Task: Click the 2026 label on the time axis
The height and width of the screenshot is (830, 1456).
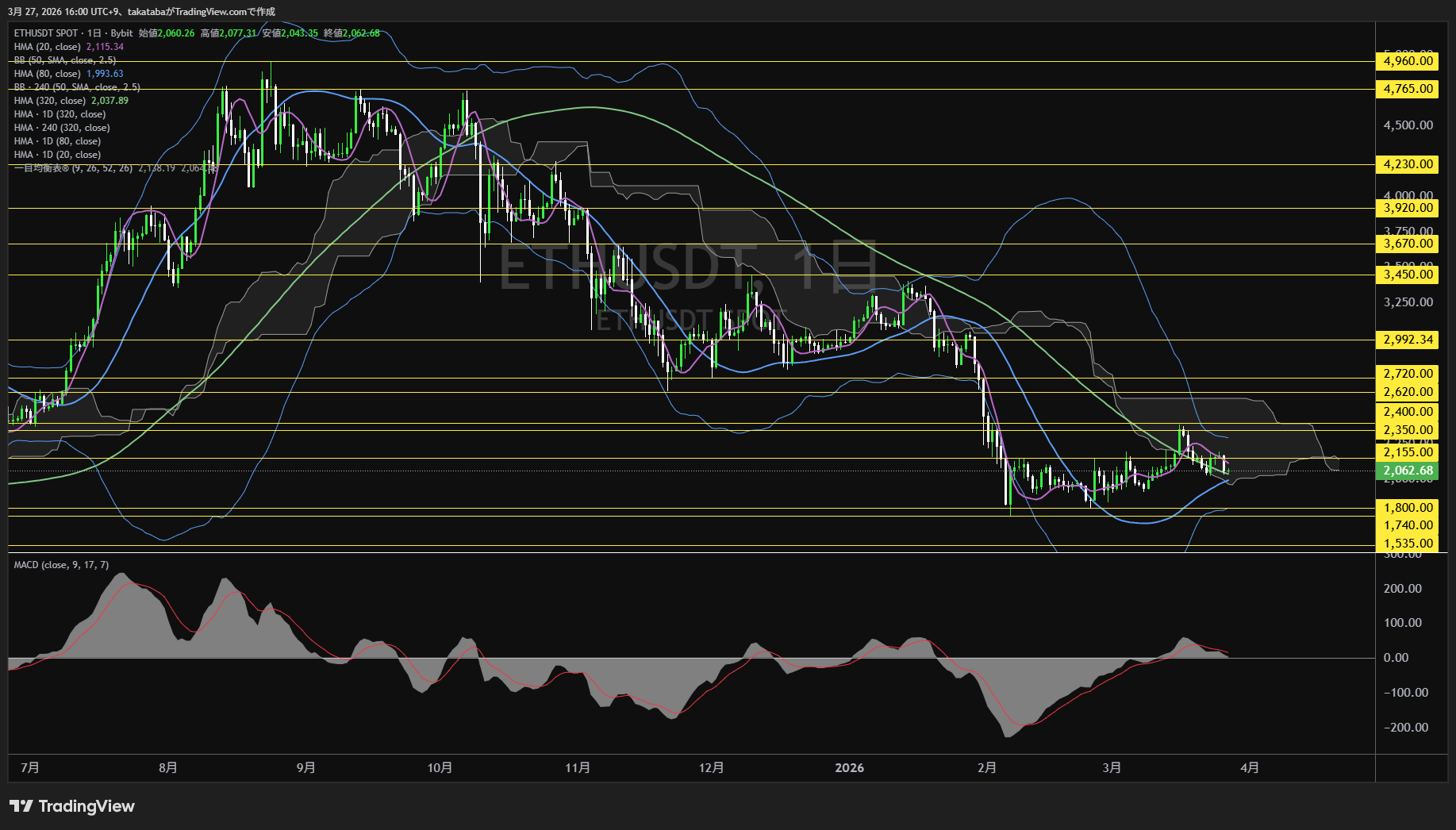Action: [849, 767]
